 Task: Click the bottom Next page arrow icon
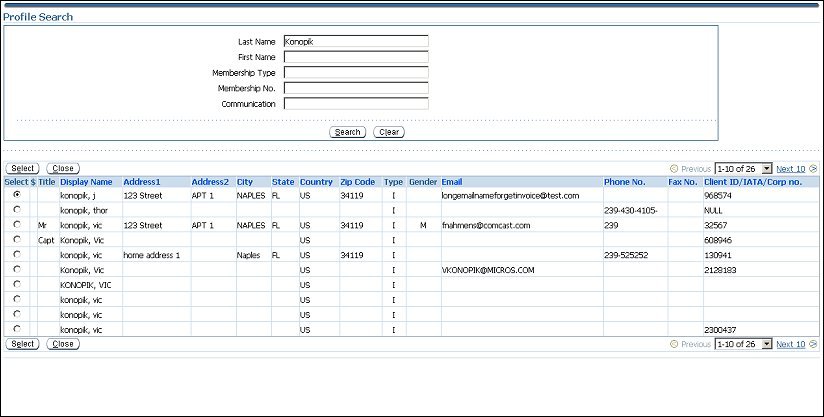click(x=813, y=344)
